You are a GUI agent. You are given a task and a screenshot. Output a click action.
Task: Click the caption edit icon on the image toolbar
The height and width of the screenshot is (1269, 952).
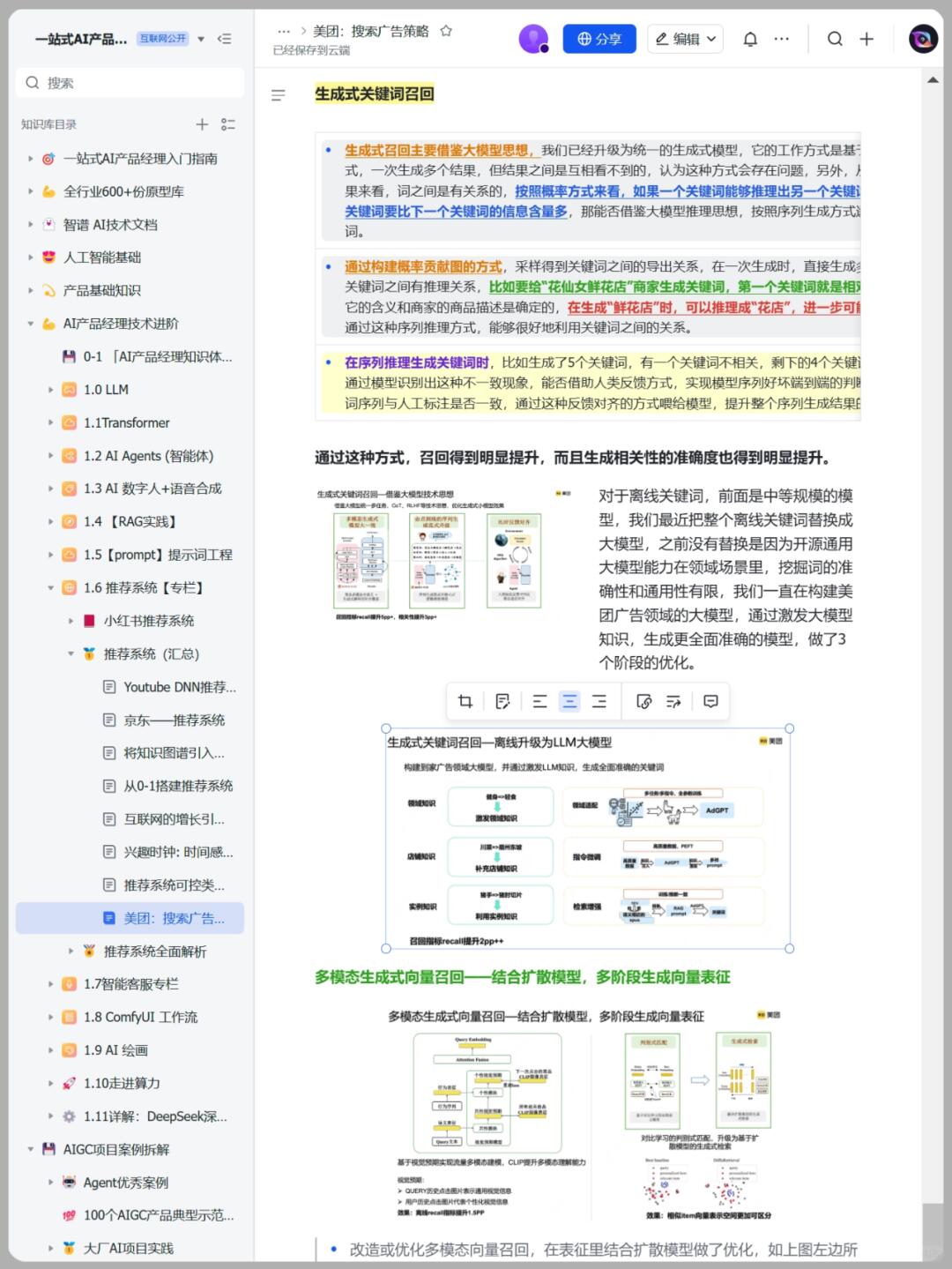click(x=502, y=701)
